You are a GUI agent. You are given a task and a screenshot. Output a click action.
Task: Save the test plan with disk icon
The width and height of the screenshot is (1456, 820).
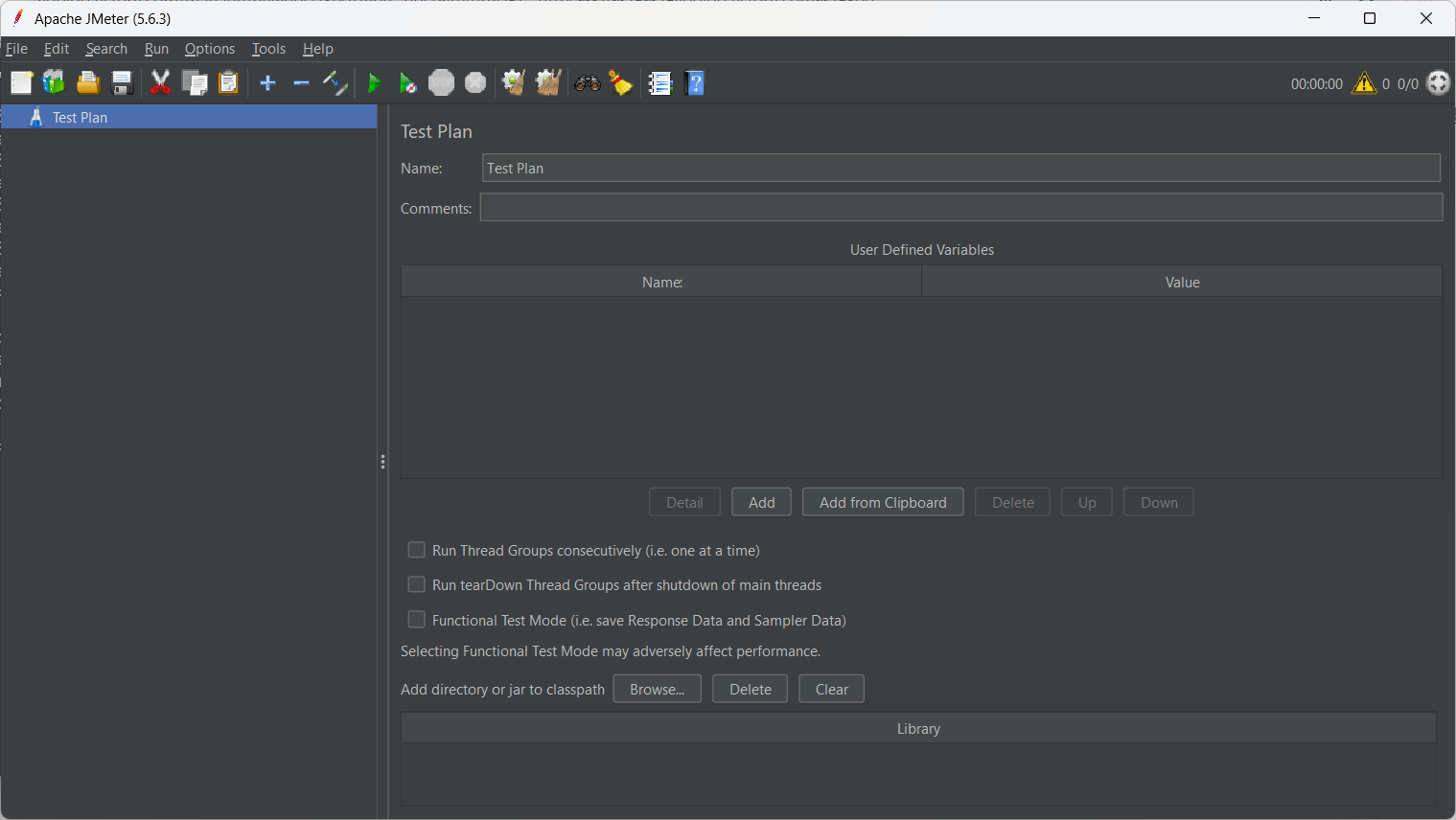pos(122,83)
